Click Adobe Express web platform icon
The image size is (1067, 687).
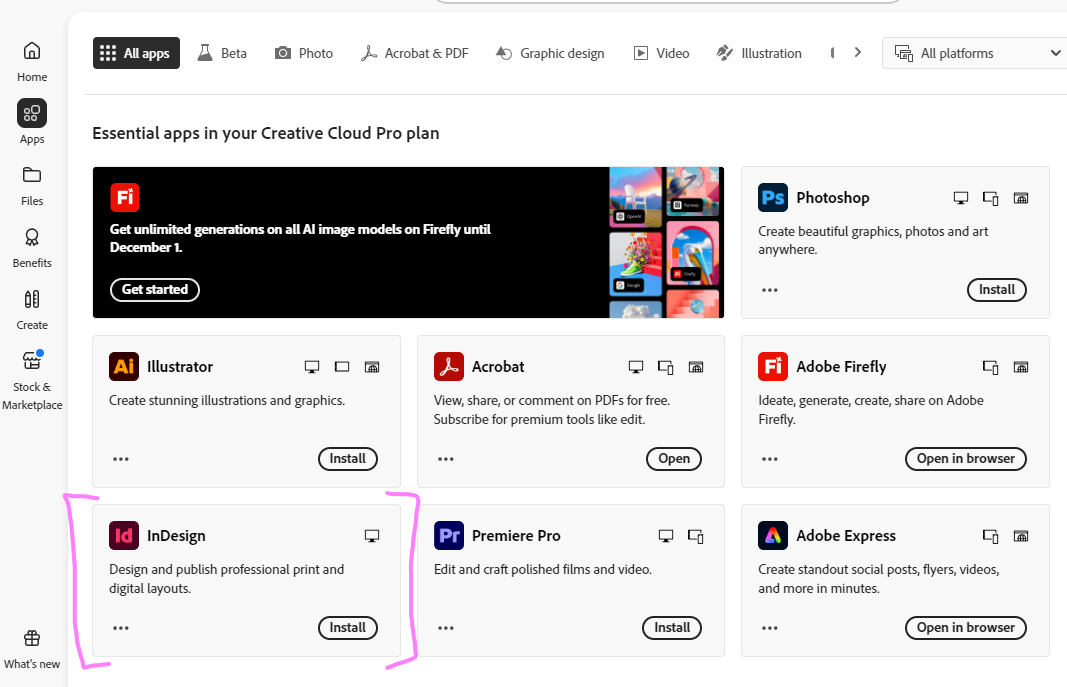(x=1021, y=536)
